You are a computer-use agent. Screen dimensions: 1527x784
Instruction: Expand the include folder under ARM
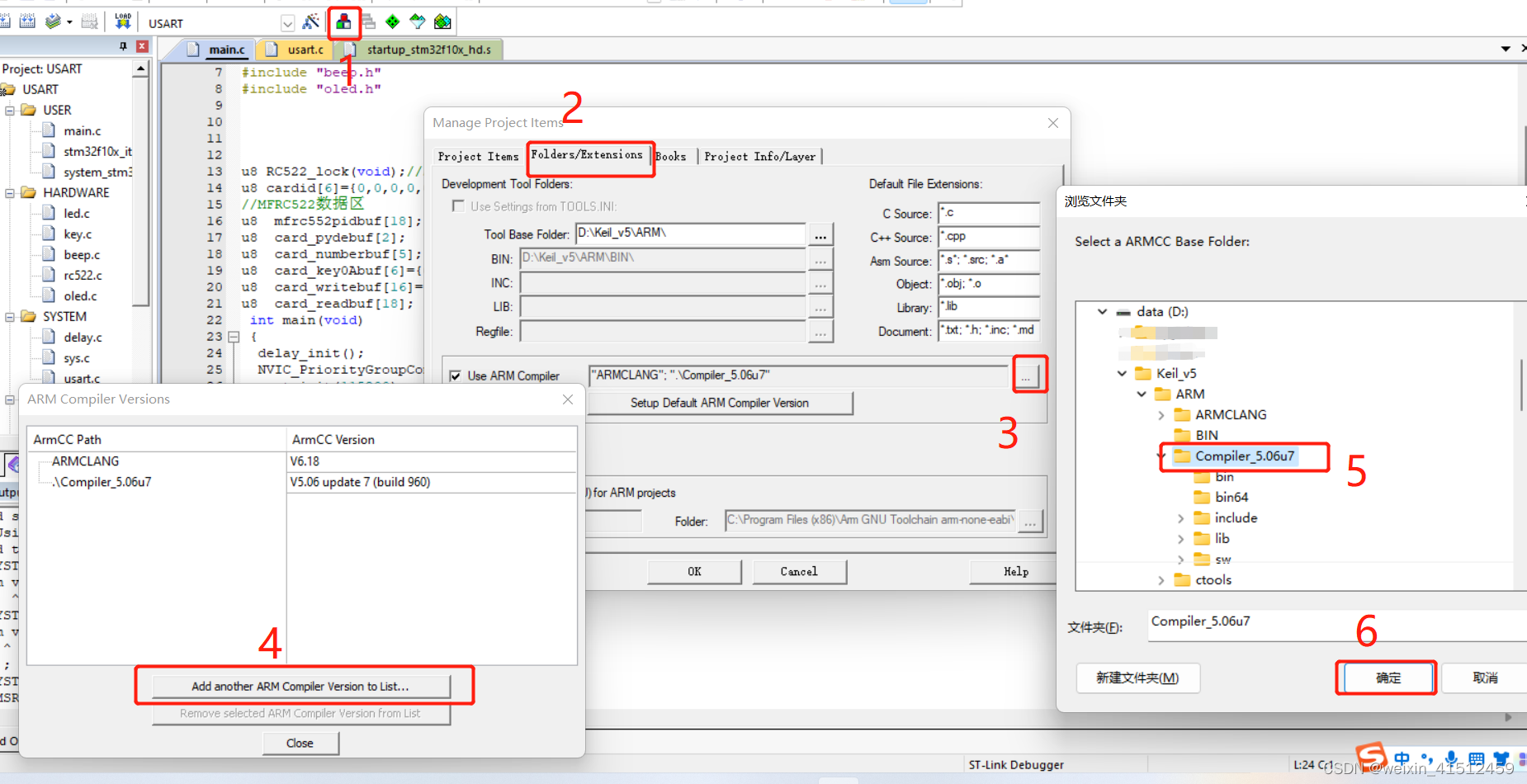point(1182,517)
